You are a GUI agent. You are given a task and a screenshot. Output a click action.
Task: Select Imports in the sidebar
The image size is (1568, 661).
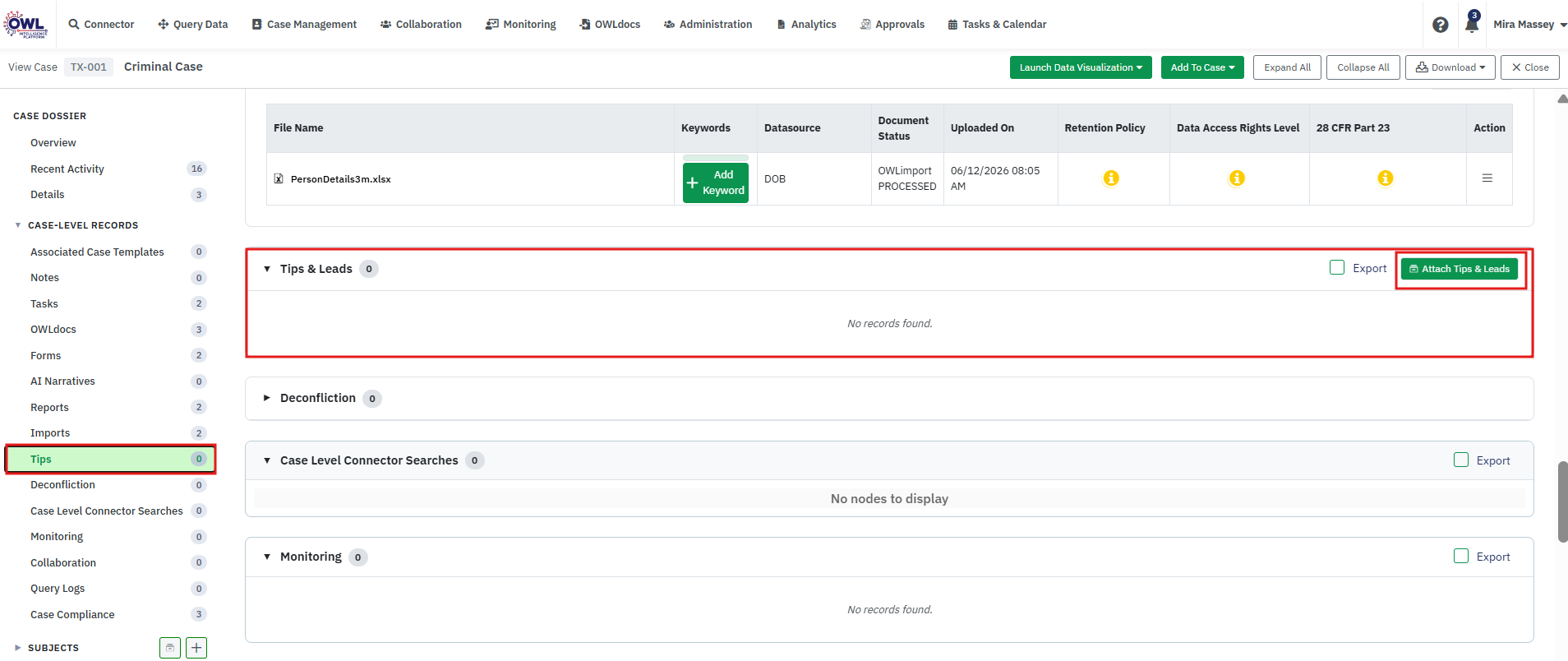click(x=50, y=433)
